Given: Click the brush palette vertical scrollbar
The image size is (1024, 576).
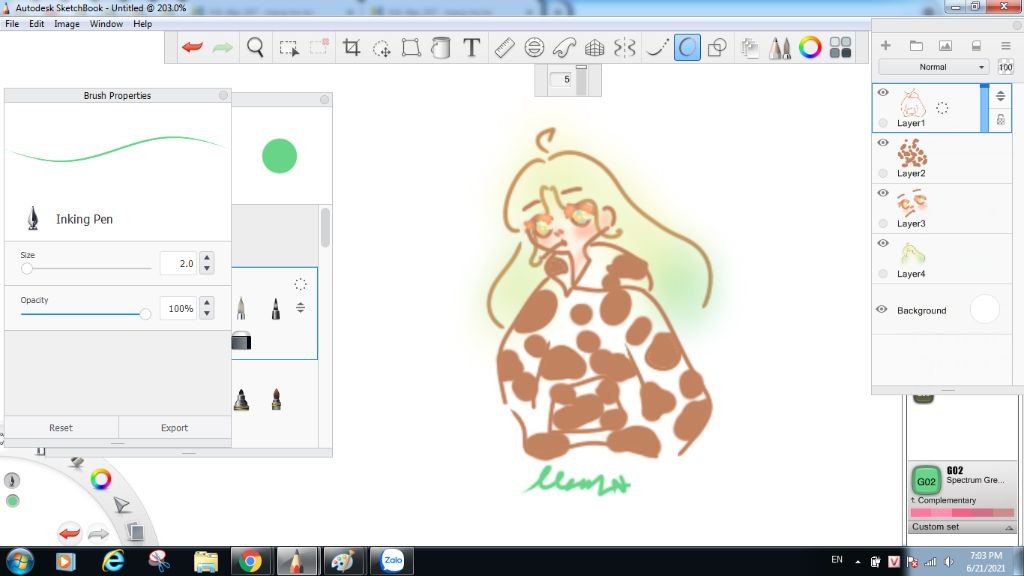Looking at the screenshot, I should pyautogui.click(x=325, y=227).
